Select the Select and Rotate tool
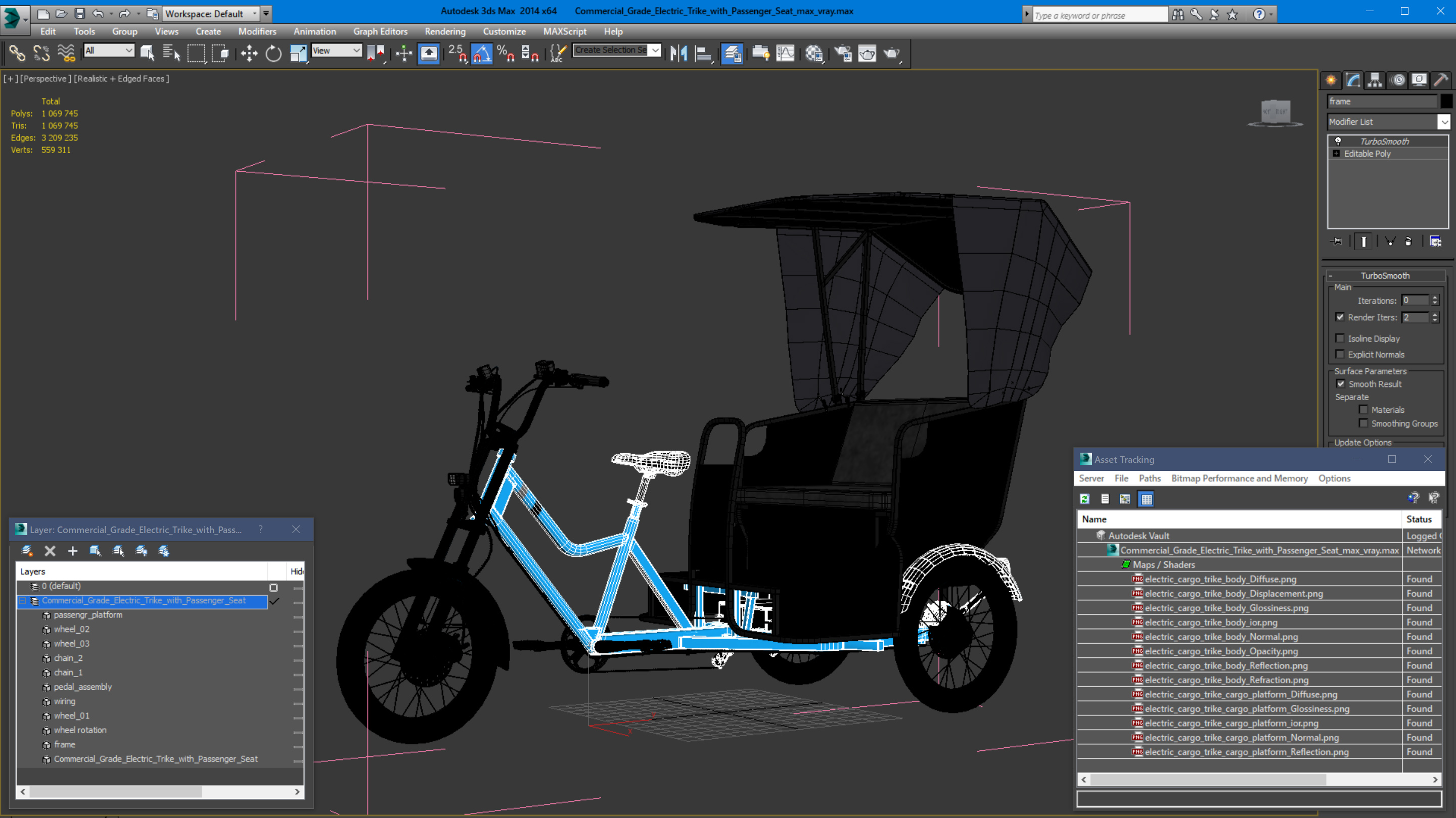The height and width of the screenshot is (818, 1456). tap(274, 54)
